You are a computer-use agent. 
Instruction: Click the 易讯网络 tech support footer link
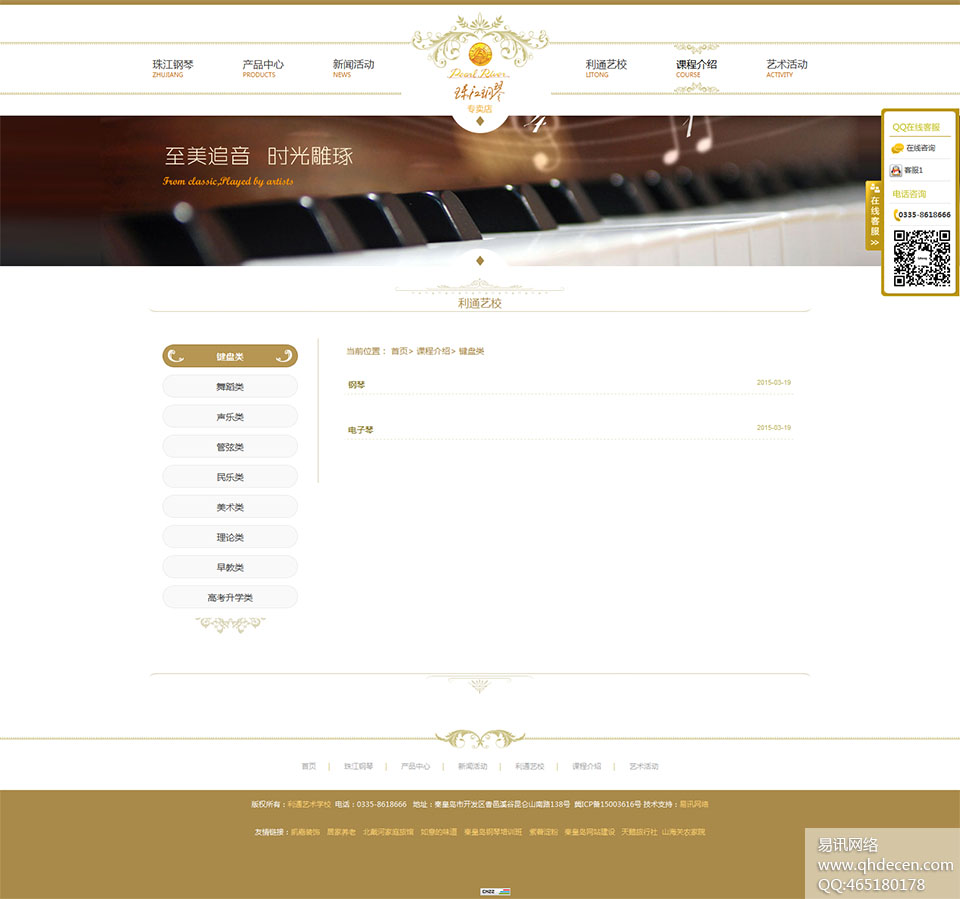pos(694,804)
